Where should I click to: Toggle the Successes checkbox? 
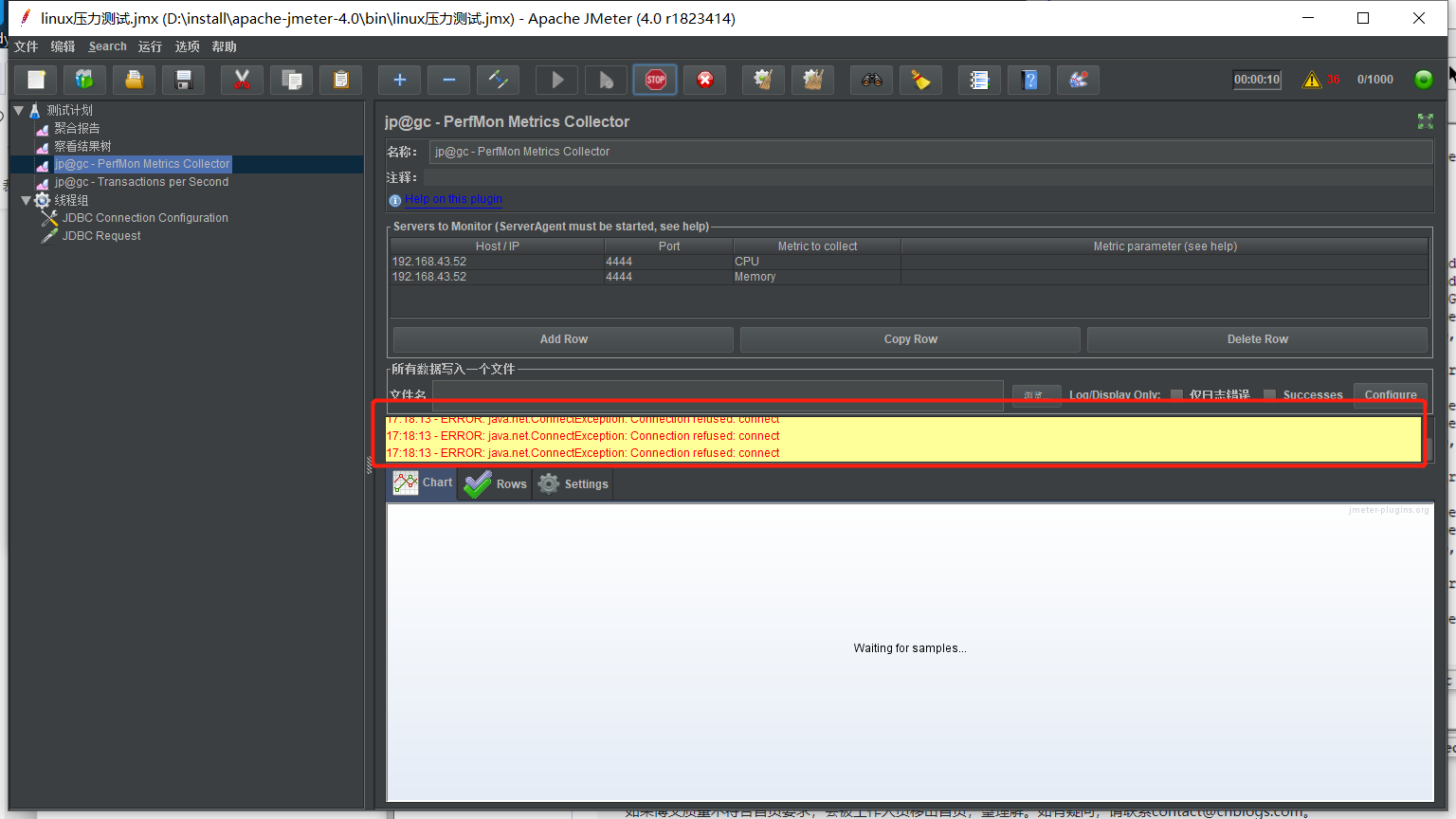coord(1269,394)
